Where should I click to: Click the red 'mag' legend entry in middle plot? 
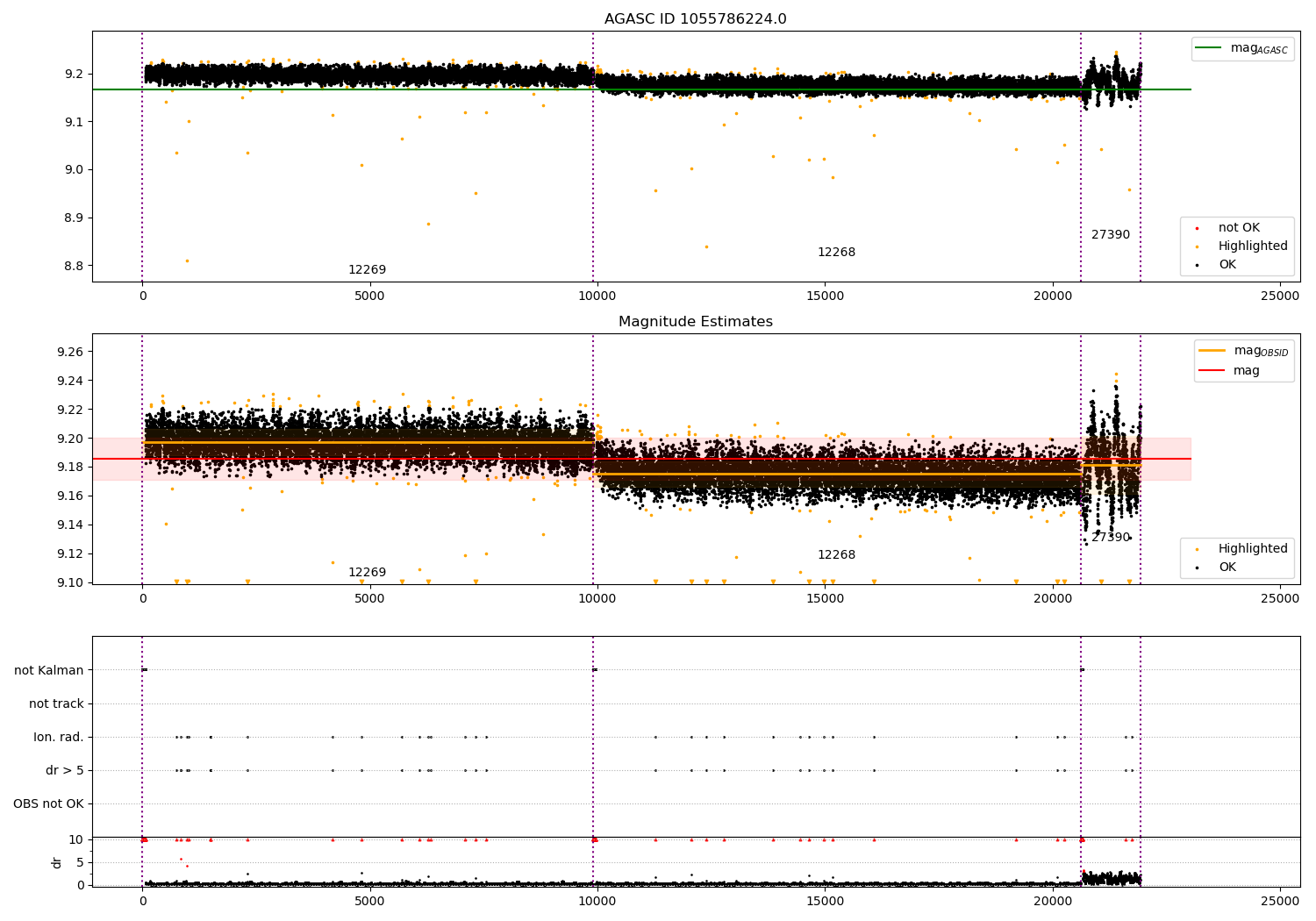pyautogui.click(x=1246, y=371)
